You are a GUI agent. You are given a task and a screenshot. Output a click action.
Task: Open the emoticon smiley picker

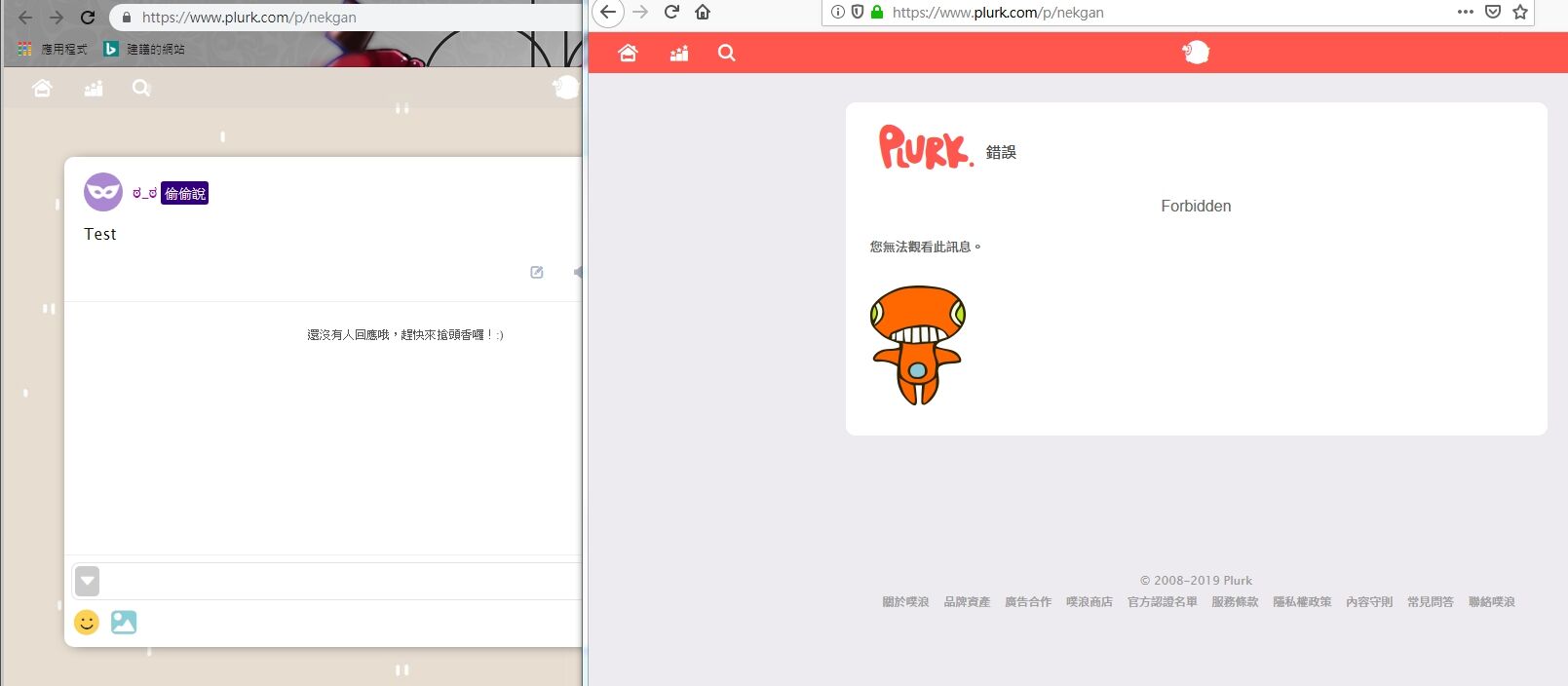[87, 622]
